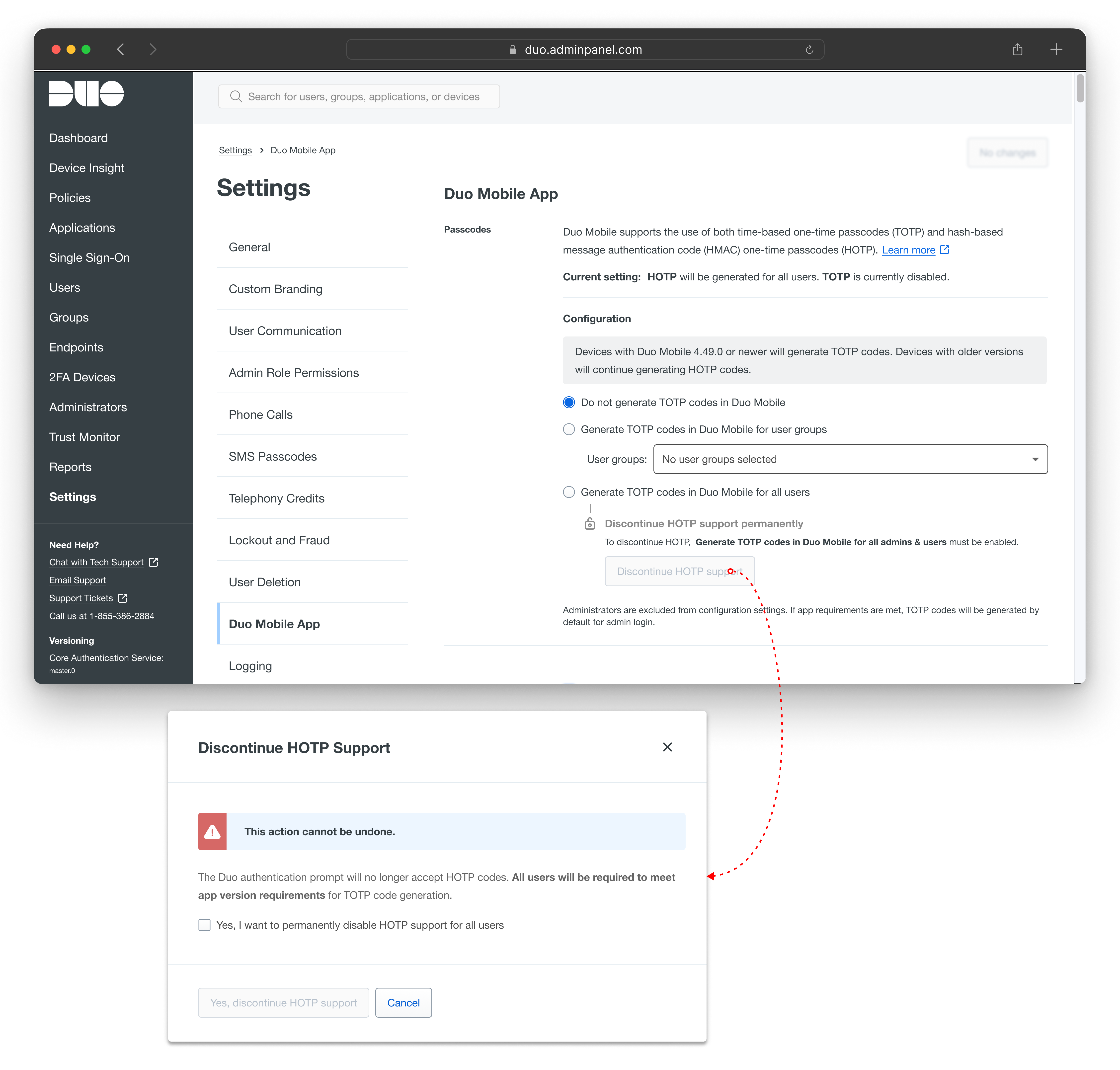Click the lock icon beside Discontinue HOTP

590,524
